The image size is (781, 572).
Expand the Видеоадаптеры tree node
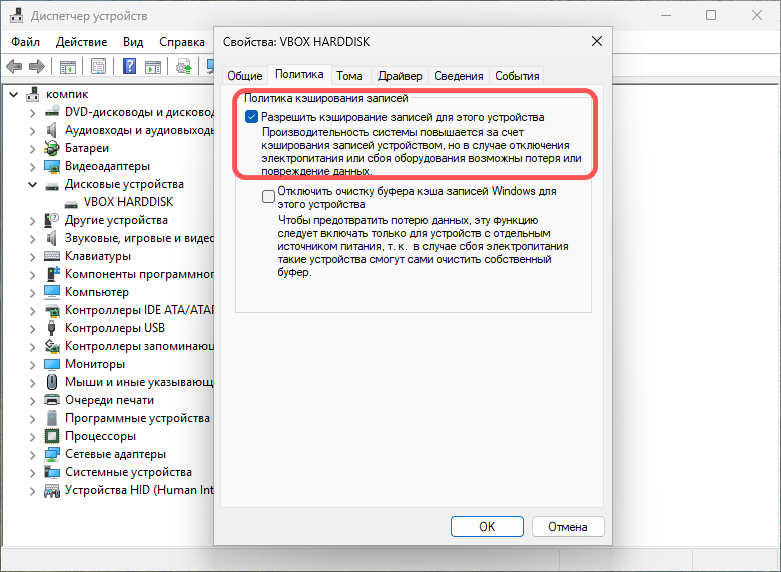pos(32,166)
